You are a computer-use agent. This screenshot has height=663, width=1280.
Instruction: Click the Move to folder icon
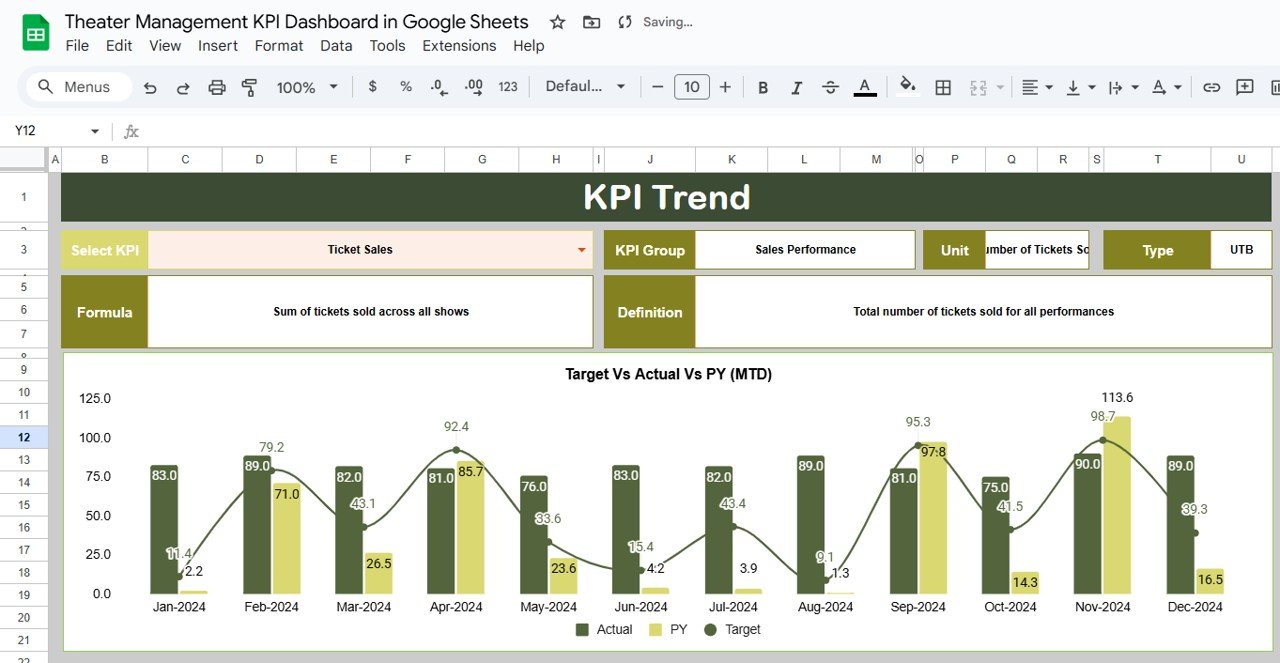[592, 22]
